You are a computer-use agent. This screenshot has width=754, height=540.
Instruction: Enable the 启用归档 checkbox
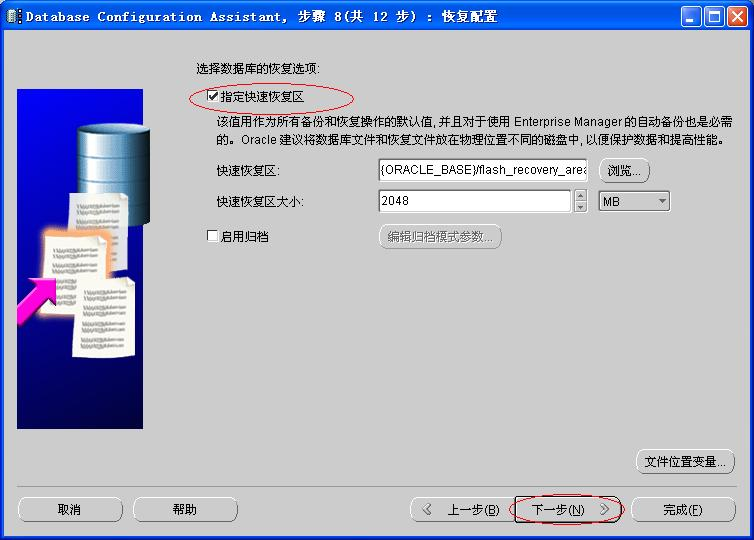coord(212,236)
